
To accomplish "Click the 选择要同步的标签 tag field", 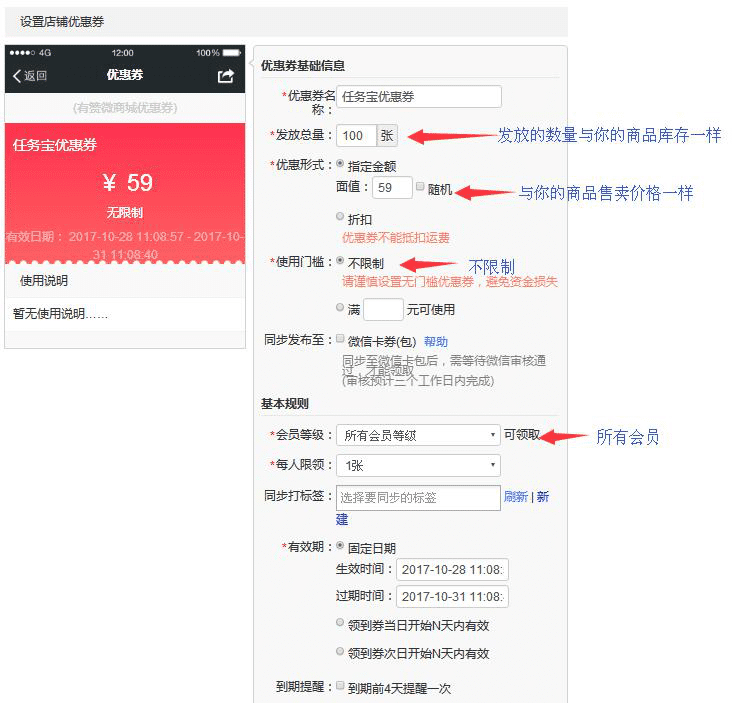I will pos(418,497).
